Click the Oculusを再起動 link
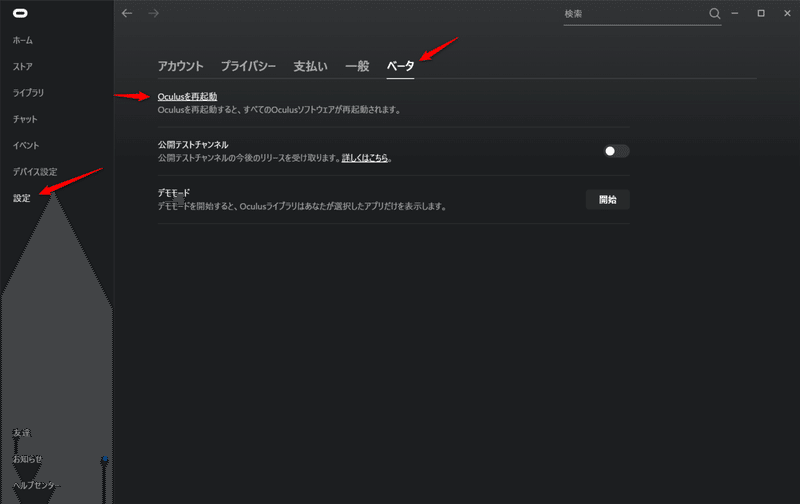This screenshot has height=504, width=800. coord(187,96)
